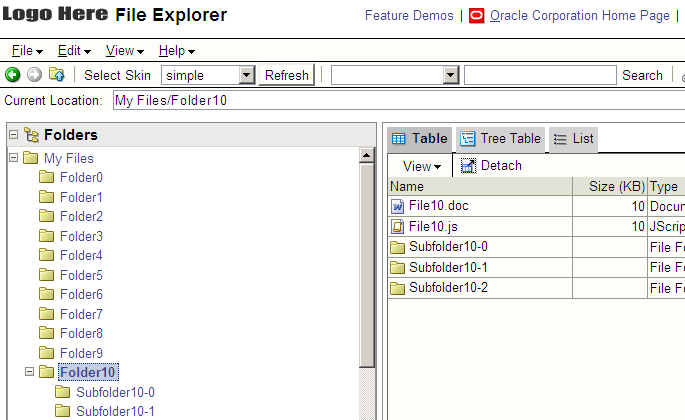Open the Select Skin dropdown
The image size is (685, 420).
tap(247, 75)
